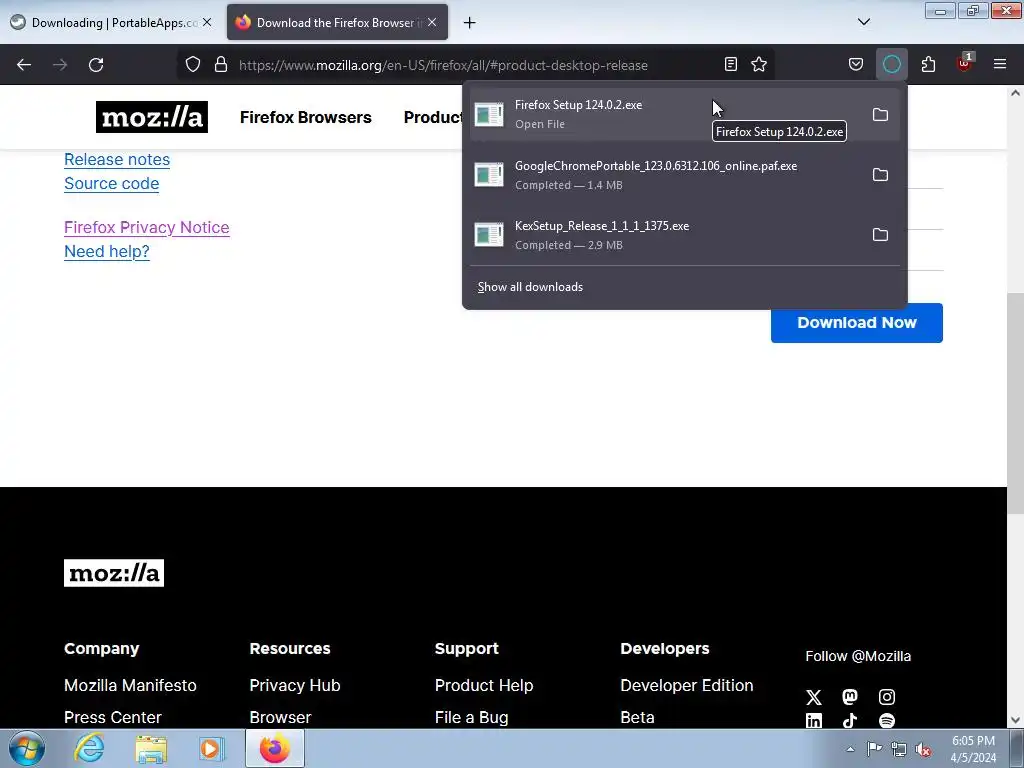Open muted volume tray icon
The width and height of the screenshot is (1024, 768).
(923, 749)
